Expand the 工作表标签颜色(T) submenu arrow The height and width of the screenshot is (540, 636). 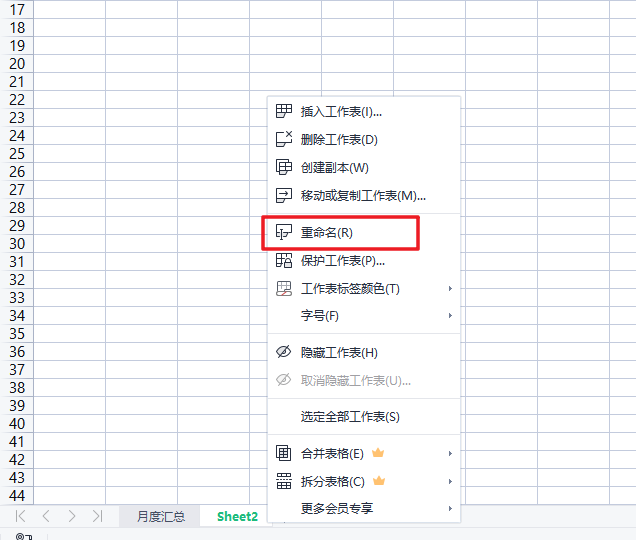point(450,288)
